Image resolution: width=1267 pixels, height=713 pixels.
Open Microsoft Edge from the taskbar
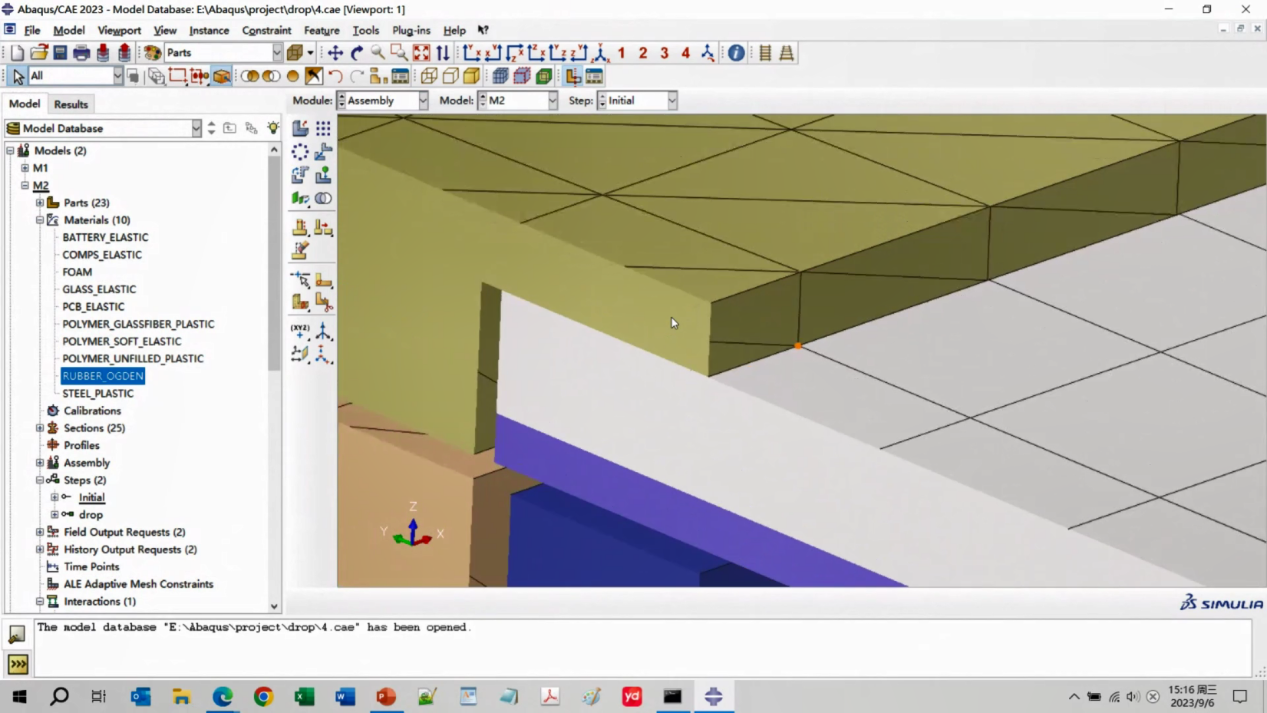tap(222, 696)
